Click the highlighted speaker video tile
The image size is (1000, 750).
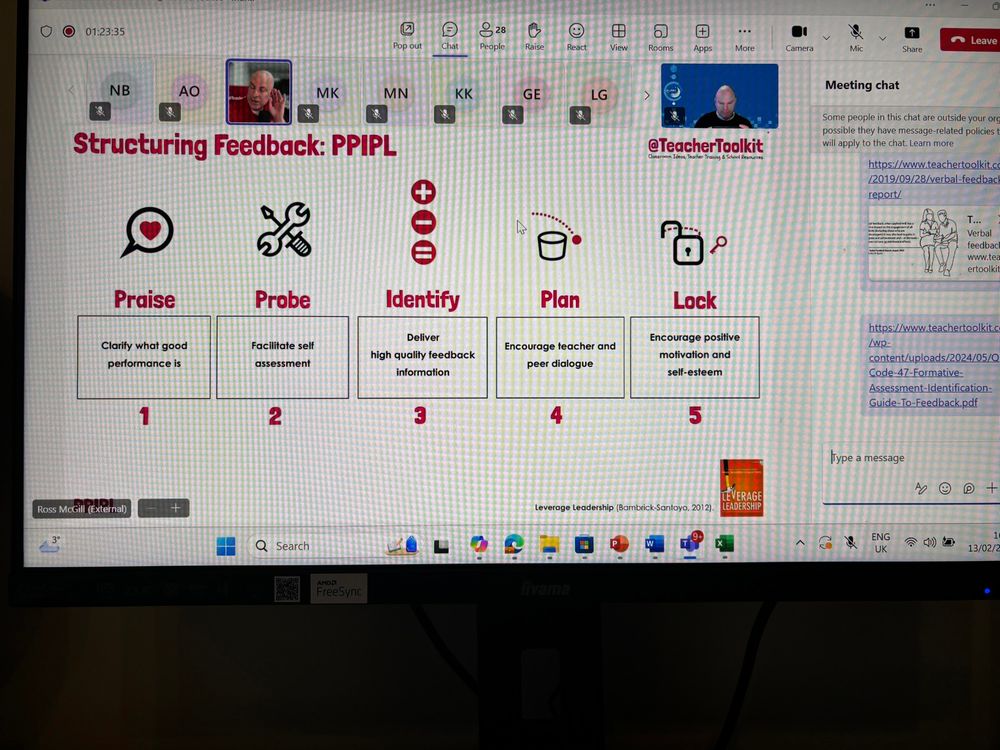[x=258, y=92]
